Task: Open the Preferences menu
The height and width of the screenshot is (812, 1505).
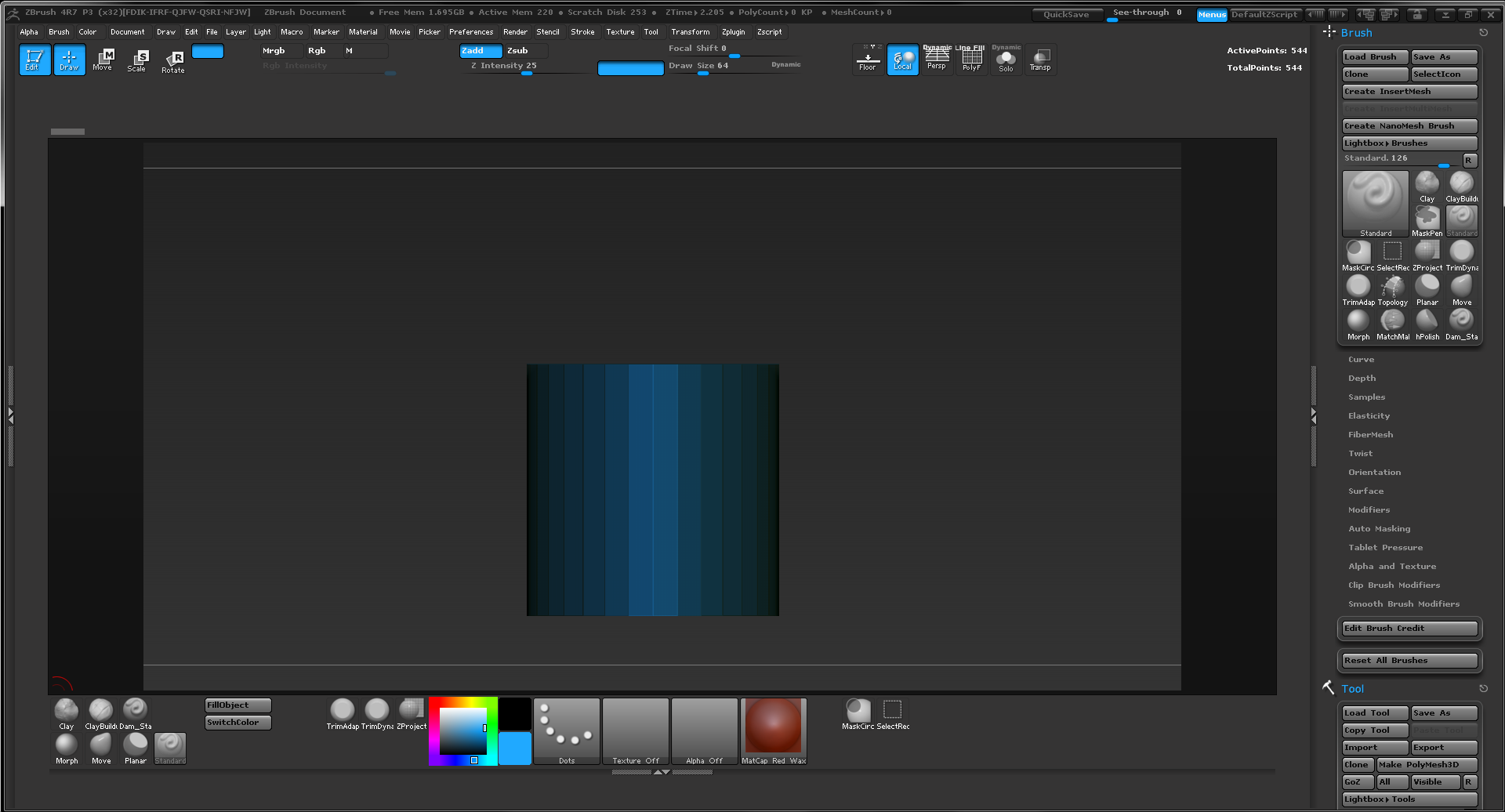Action: [471, 32]
